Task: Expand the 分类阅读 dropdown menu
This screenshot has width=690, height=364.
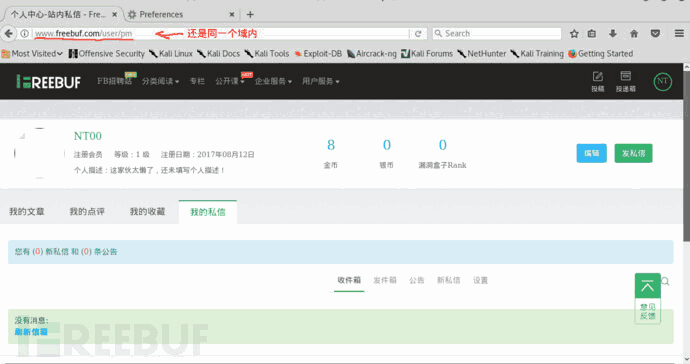Action: click(160, 81)
